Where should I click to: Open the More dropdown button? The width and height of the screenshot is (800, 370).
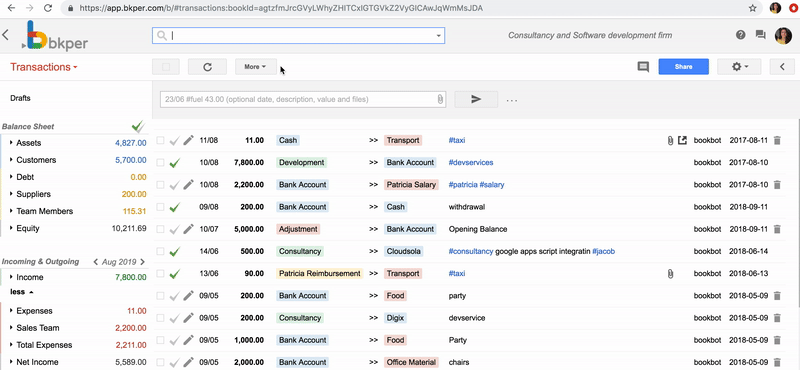pos(255,67)
